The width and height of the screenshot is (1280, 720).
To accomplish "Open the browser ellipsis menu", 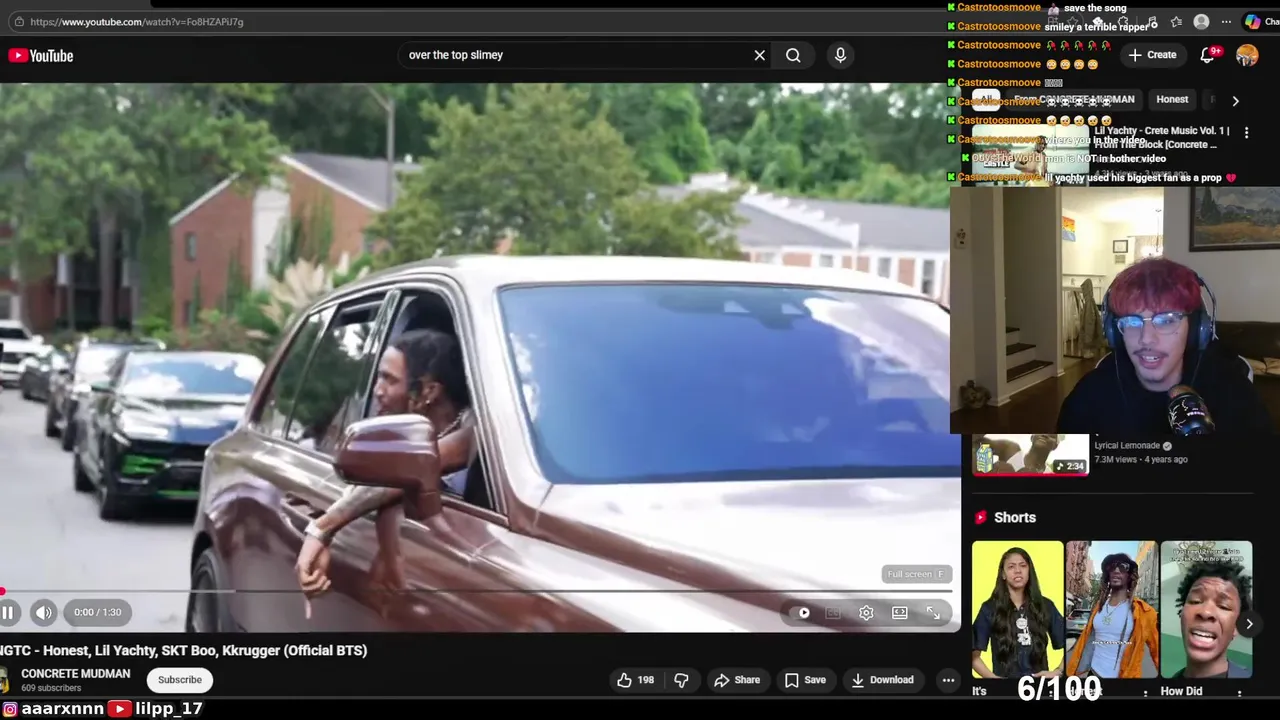I will click(1226, 22).
